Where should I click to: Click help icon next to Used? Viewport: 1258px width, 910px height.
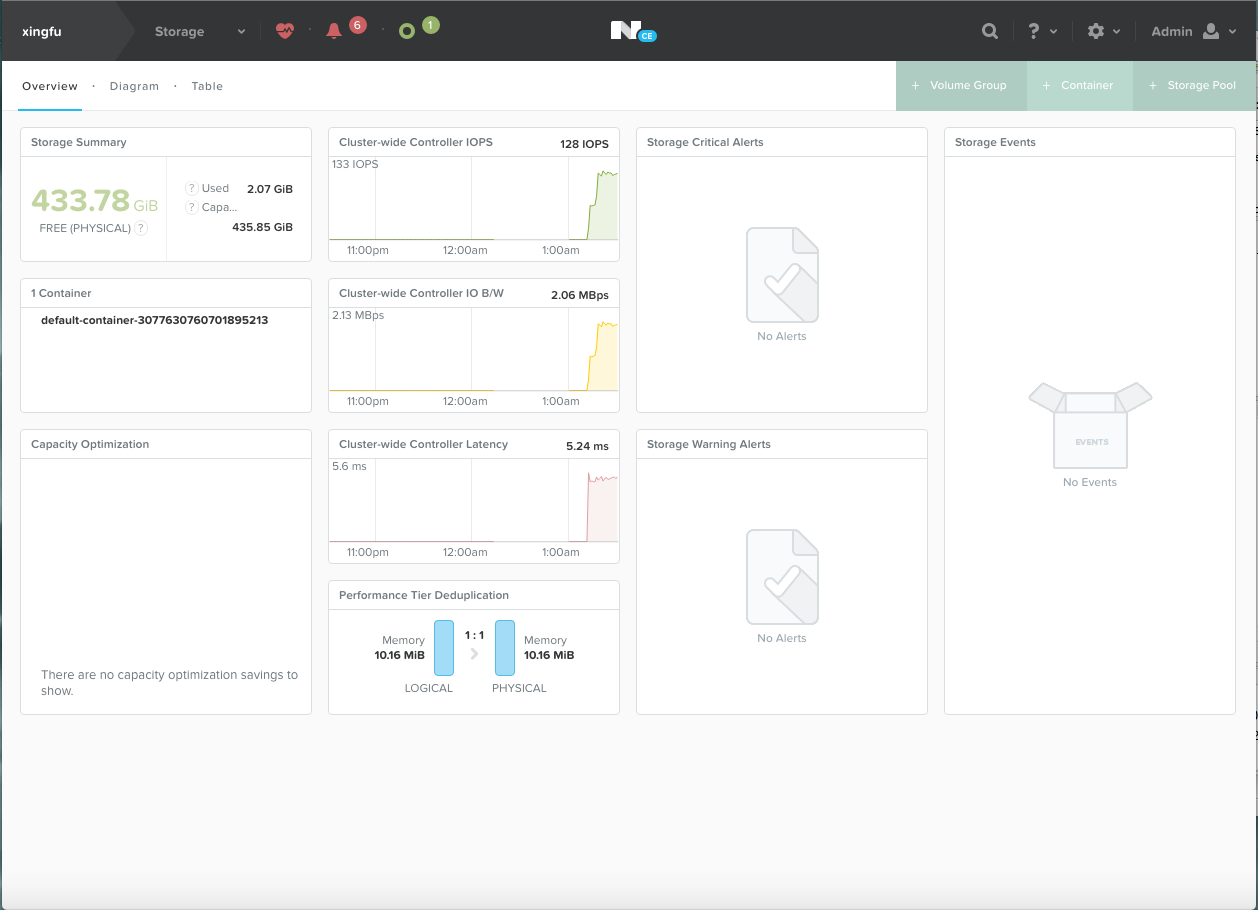191,188
